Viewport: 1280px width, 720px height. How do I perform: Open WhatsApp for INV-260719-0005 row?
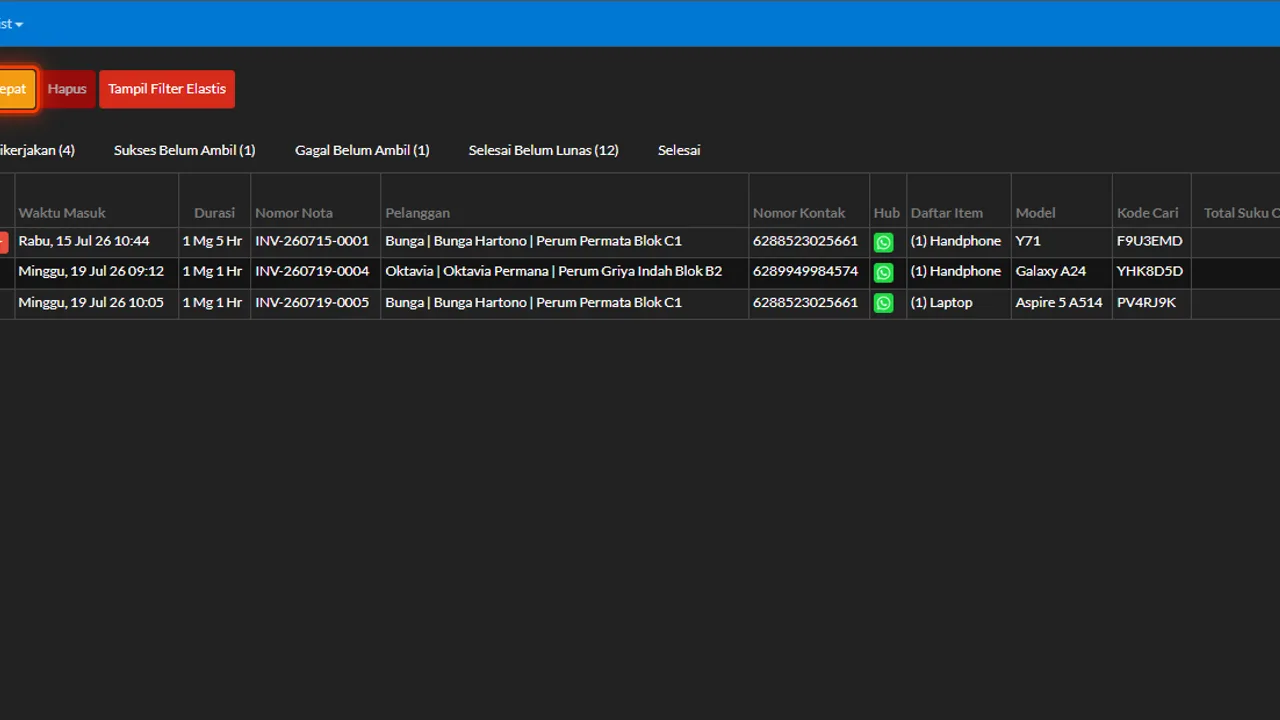pos(883,303)
